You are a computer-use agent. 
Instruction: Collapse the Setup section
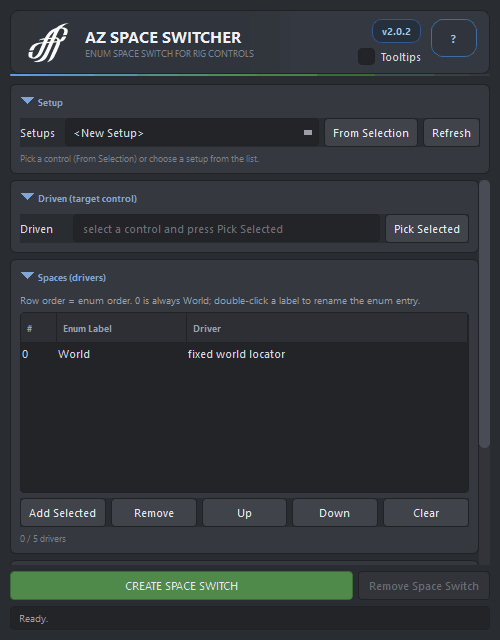pos(27,101)
